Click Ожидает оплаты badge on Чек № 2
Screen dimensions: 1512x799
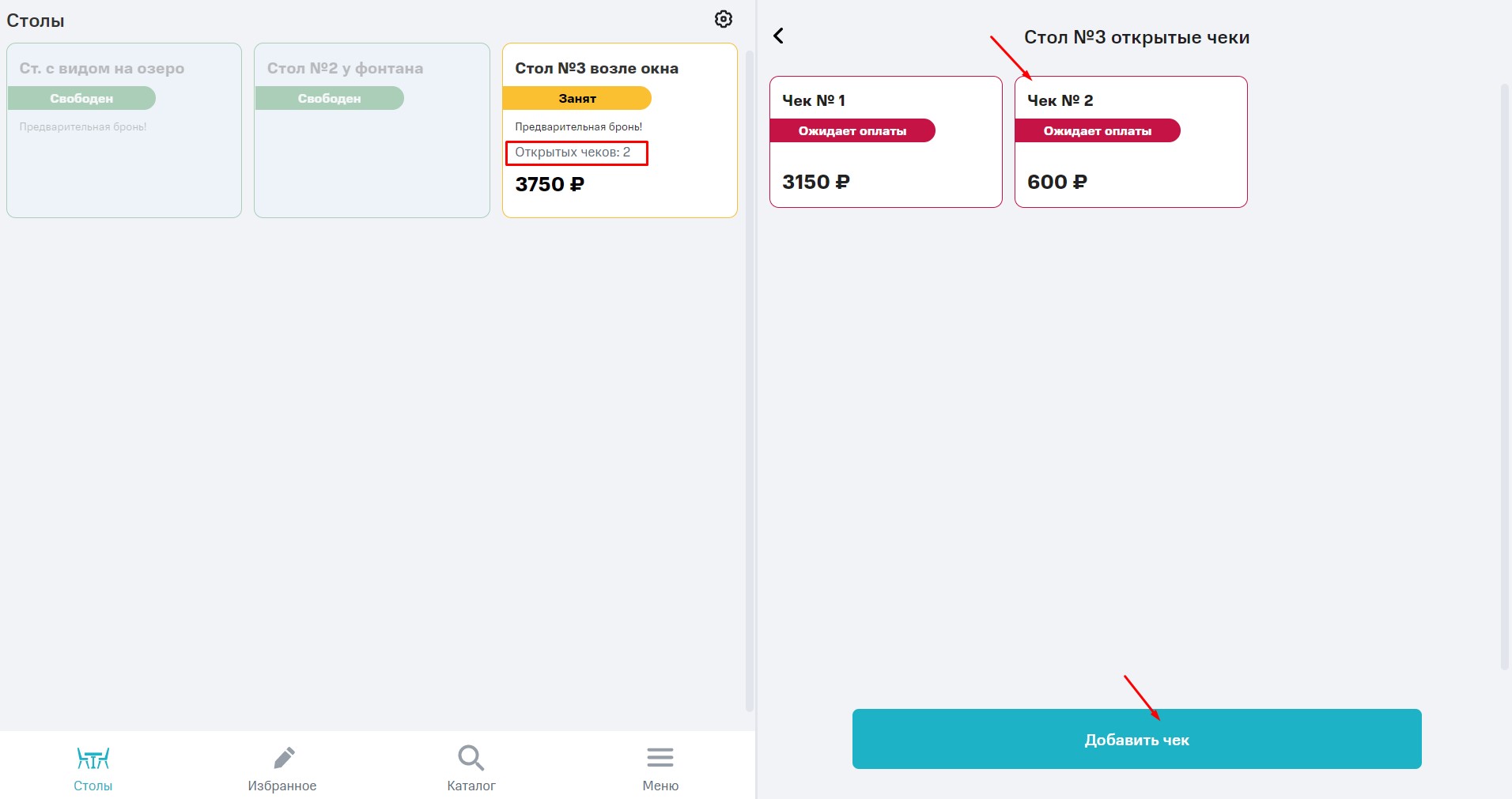[1098, 130]
